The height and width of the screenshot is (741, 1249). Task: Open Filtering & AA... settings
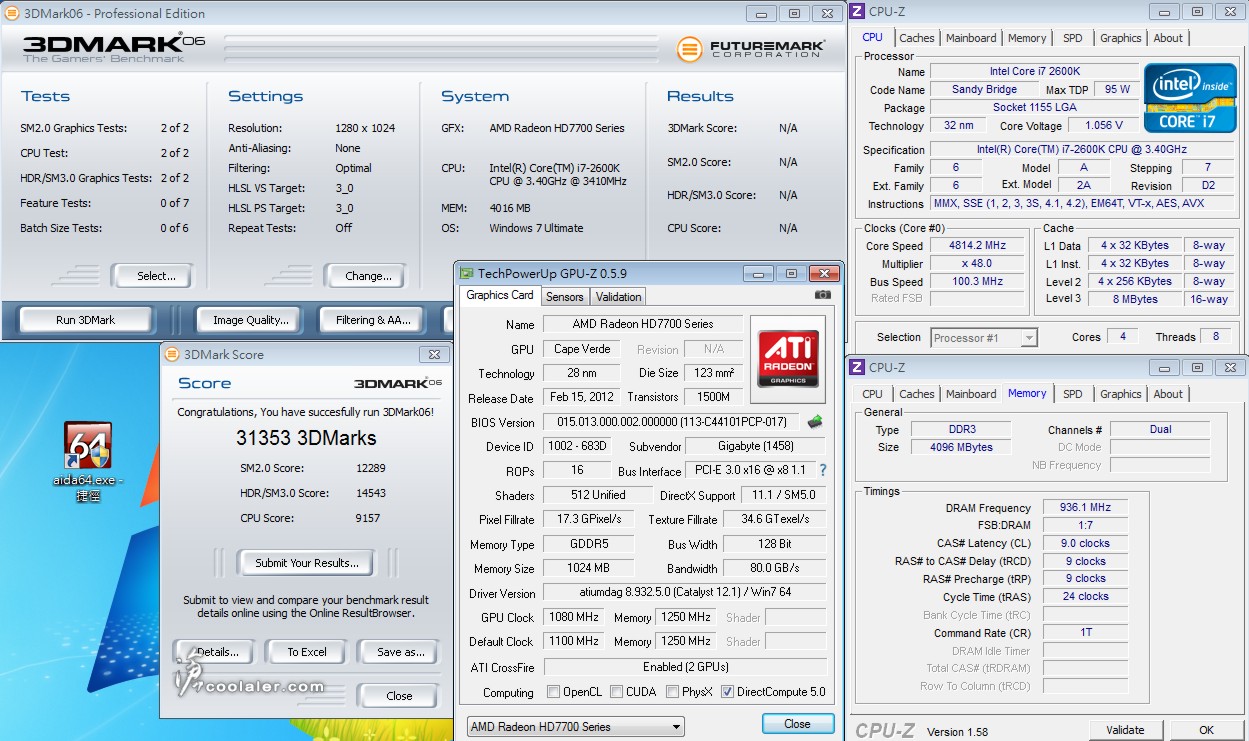tap(373, 320)
